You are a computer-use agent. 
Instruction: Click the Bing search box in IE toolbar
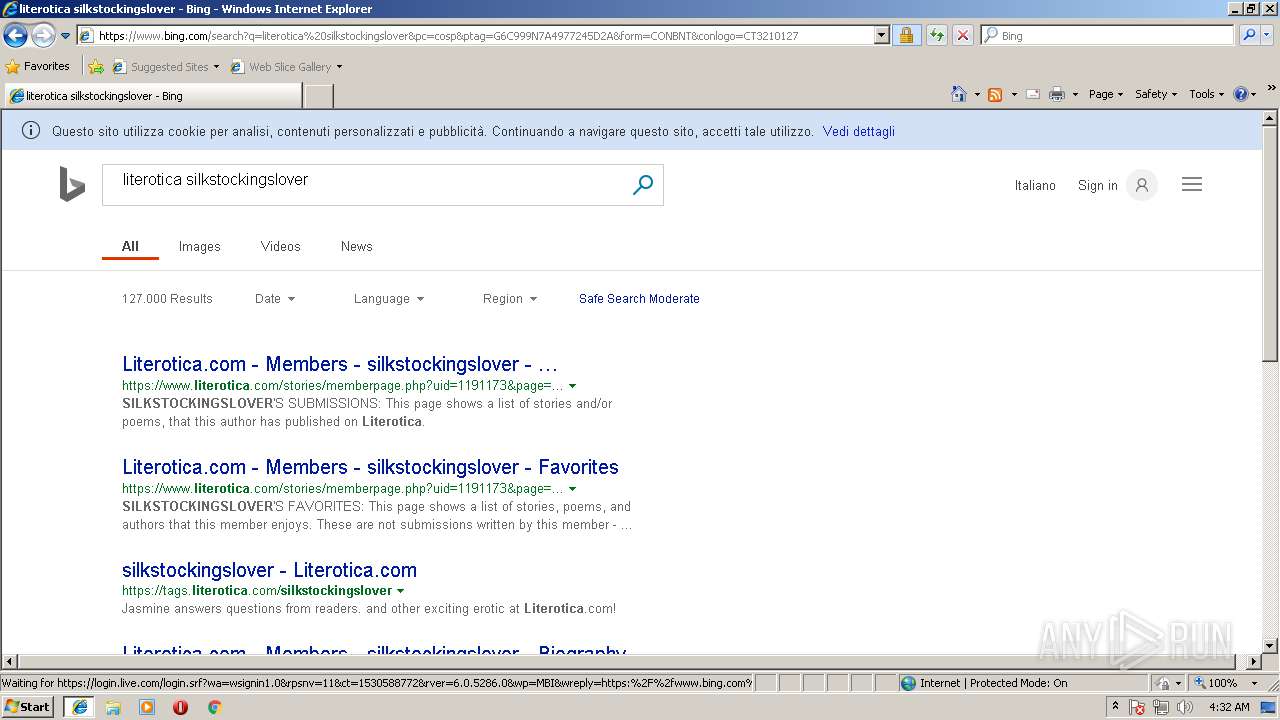[1107, 35]
